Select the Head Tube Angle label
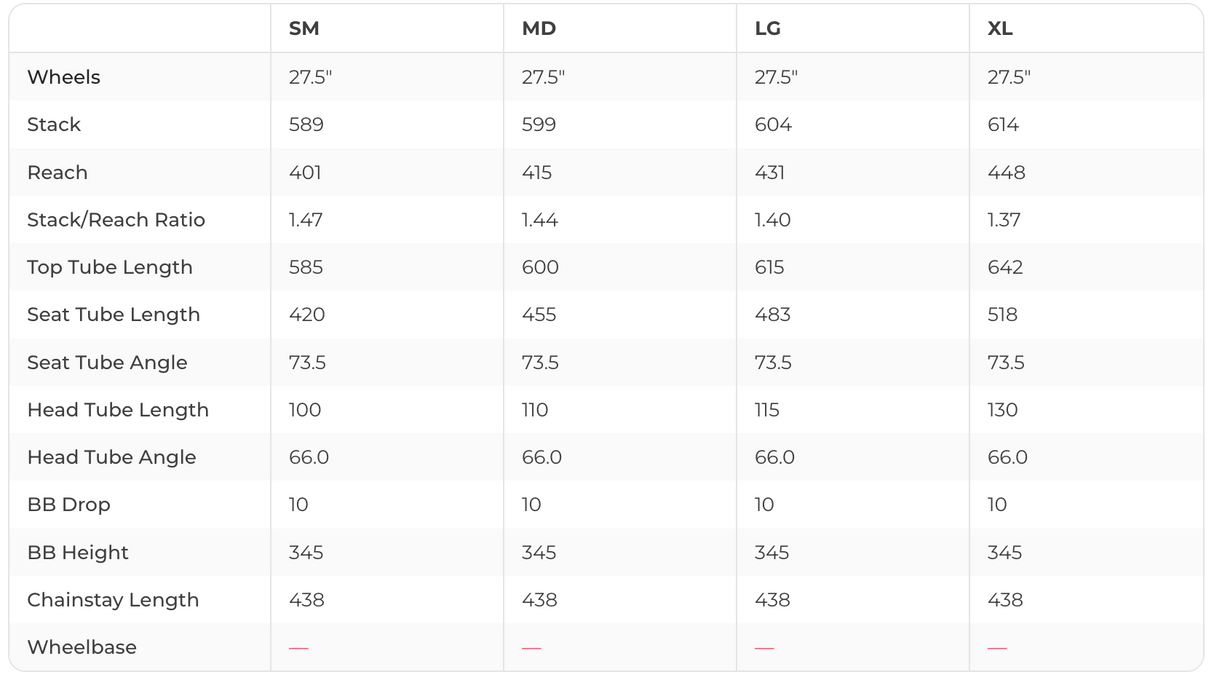This screenshot has width=1214, height=680. 111,457
